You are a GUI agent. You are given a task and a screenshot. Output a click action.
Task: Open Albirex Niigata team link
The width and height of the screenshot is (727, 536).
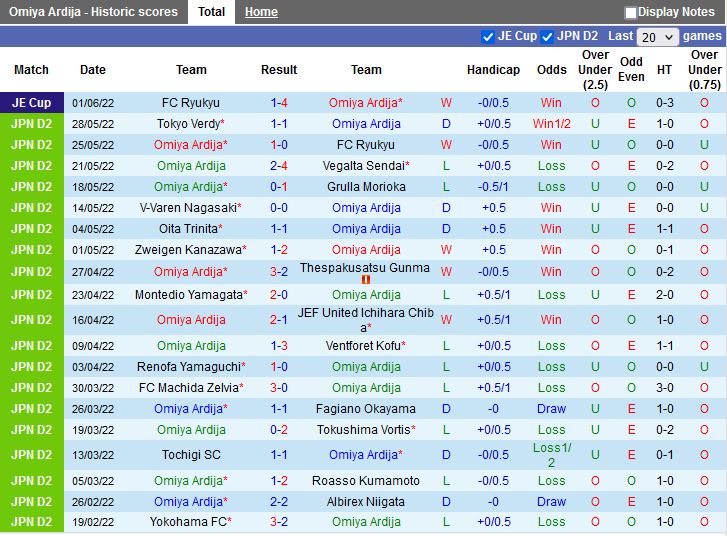366,501
